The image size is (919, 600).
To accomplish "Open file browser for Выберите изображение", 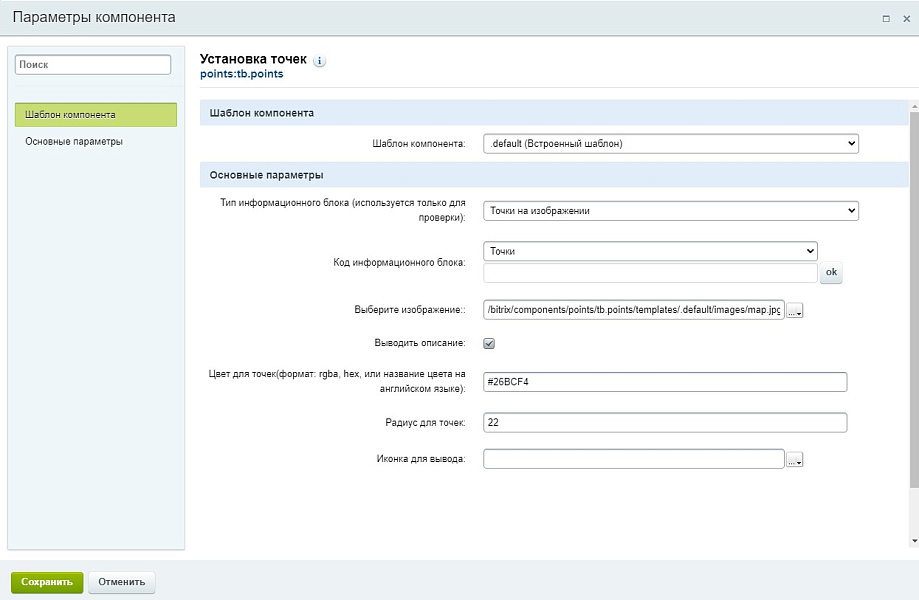I will pyautogui.click(x=795, y=311).
